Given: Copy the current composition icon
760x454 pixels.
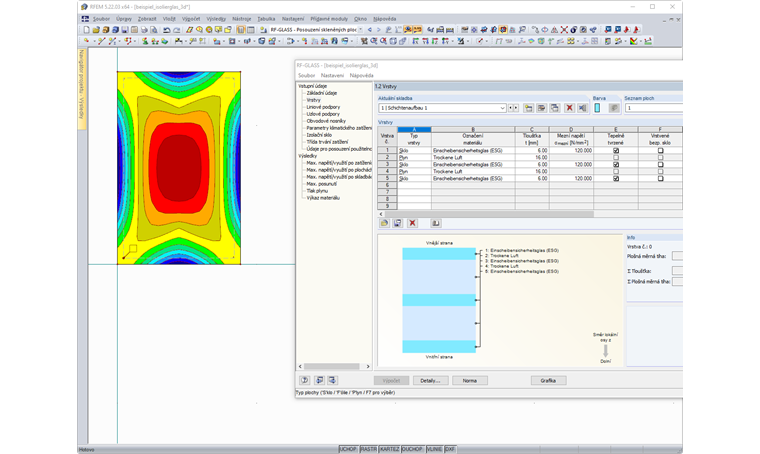Looking at the screenshot, I should tap(555, 108).
